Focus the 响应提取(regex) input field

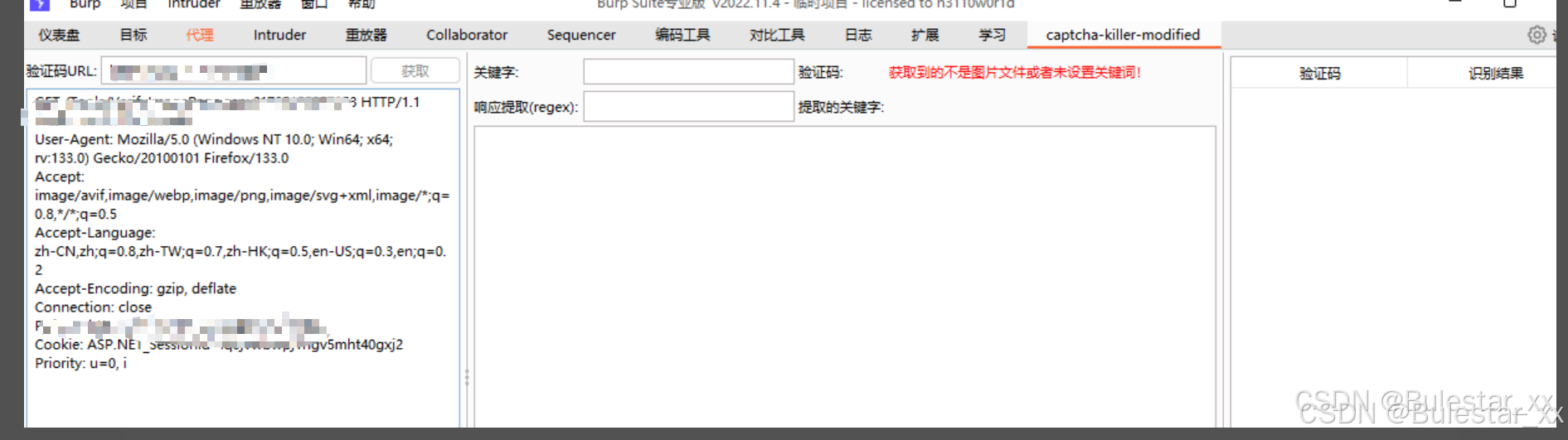pyautogui.click(x=688, y=107)
